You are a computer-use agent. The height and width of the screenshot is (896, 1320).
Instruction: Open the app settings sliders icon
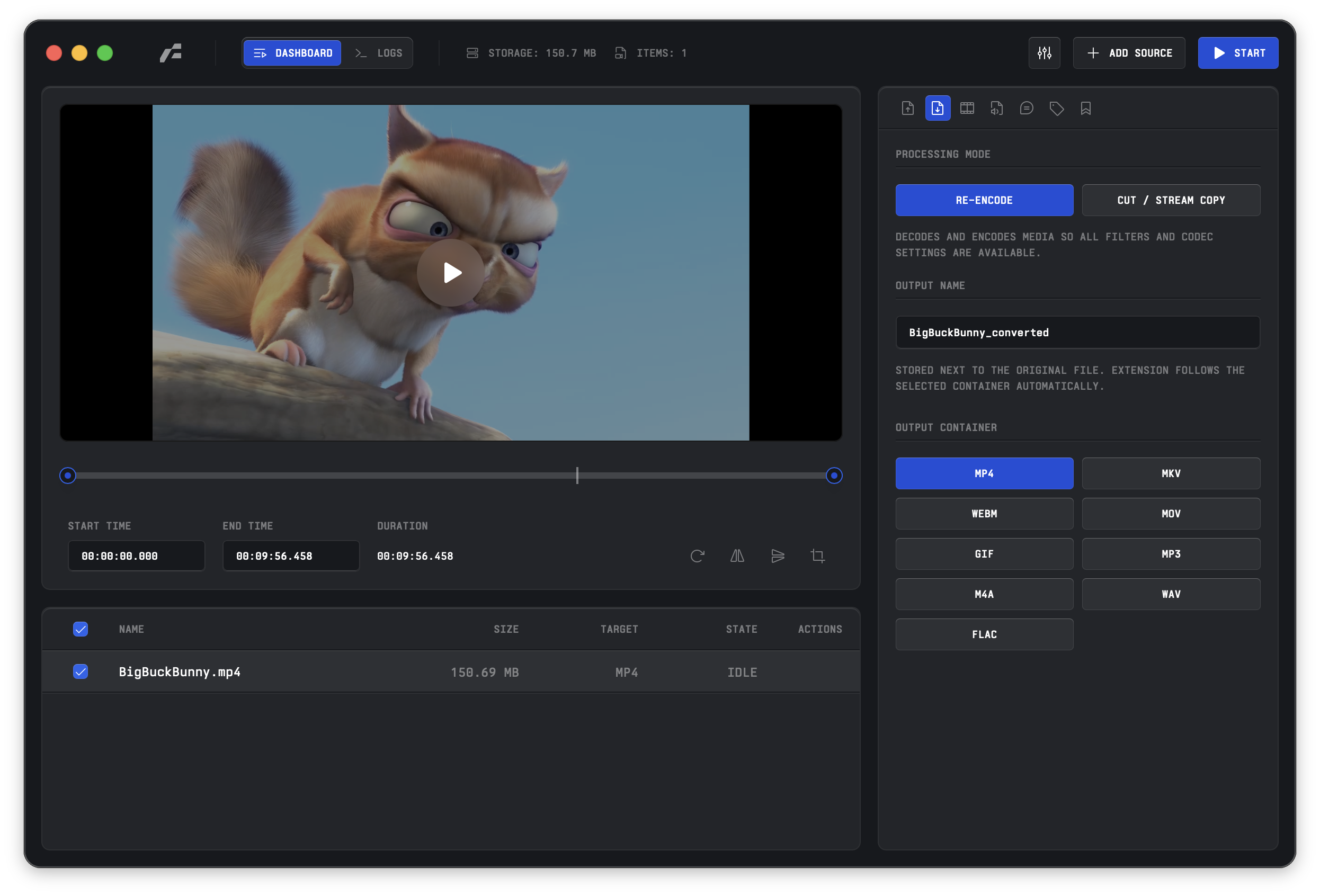click(x=1045, y=53)
